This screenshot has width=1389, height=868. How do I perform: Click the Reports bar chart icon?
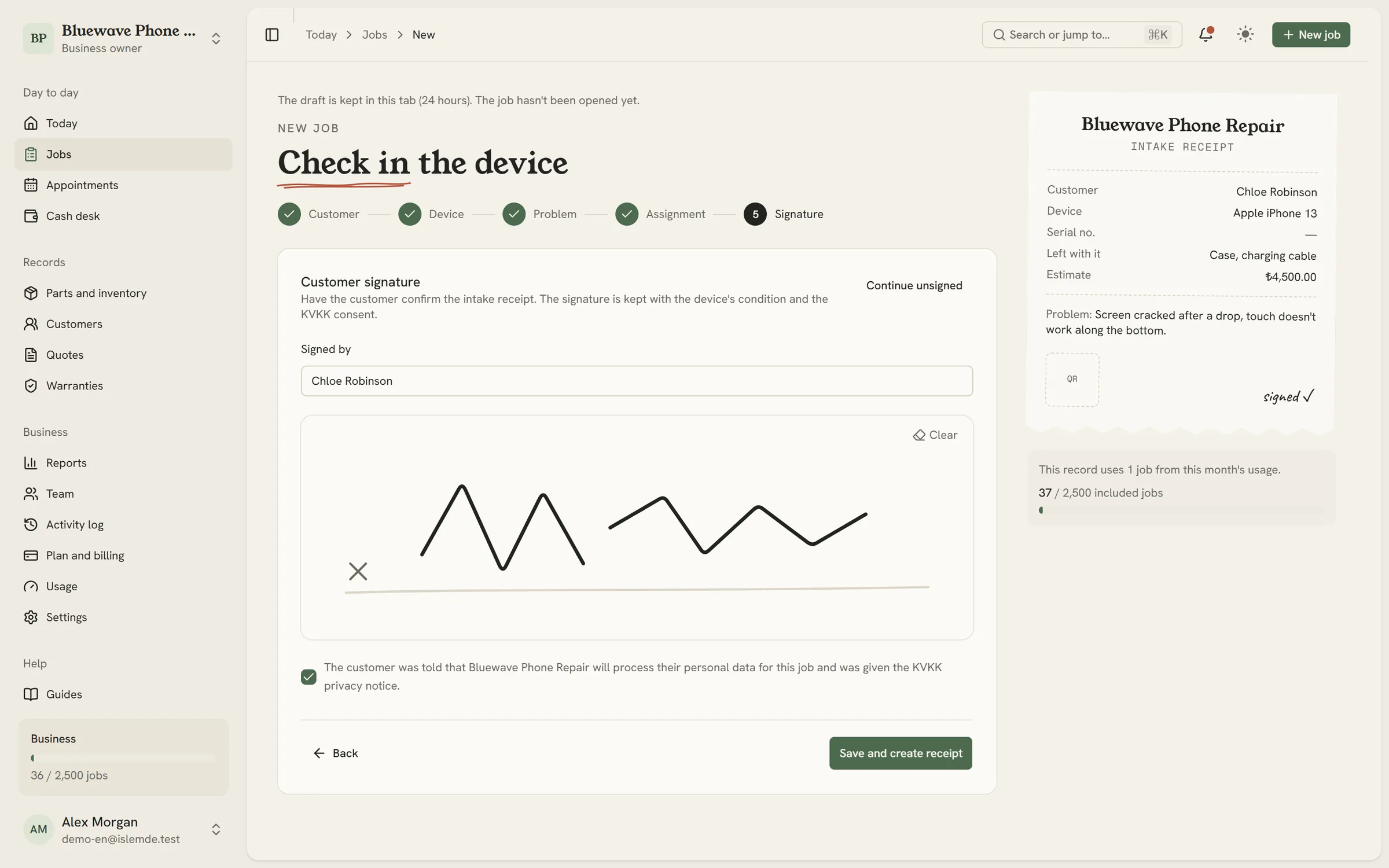tap(31, 463)
